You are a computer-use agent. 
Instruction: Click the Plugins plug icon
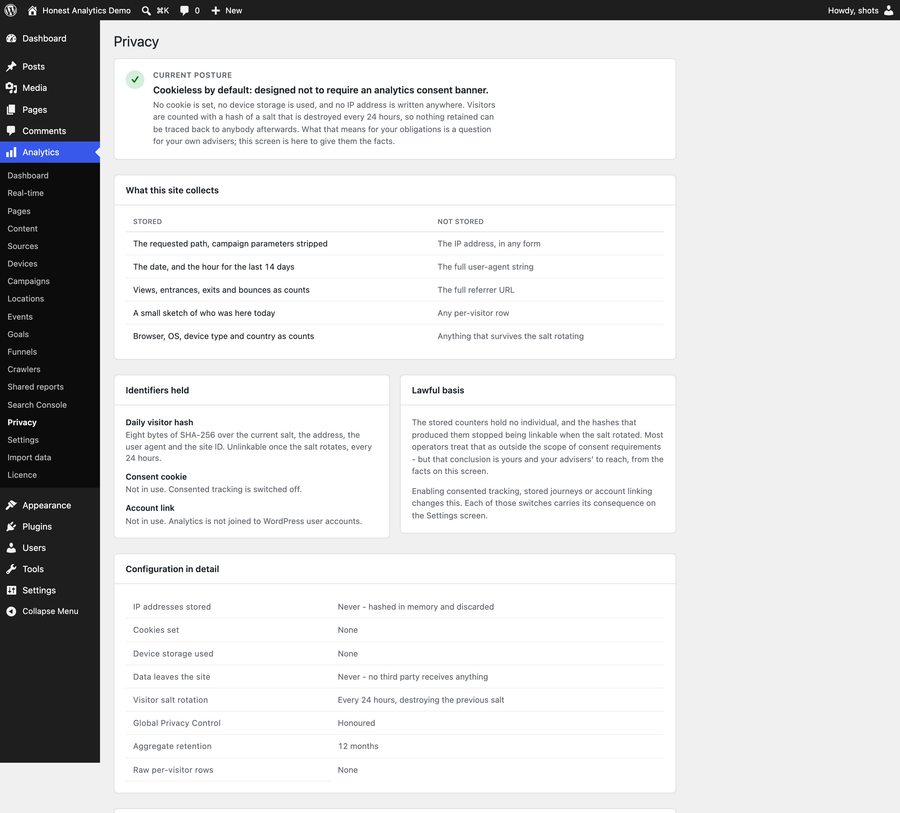coord(11,526)
